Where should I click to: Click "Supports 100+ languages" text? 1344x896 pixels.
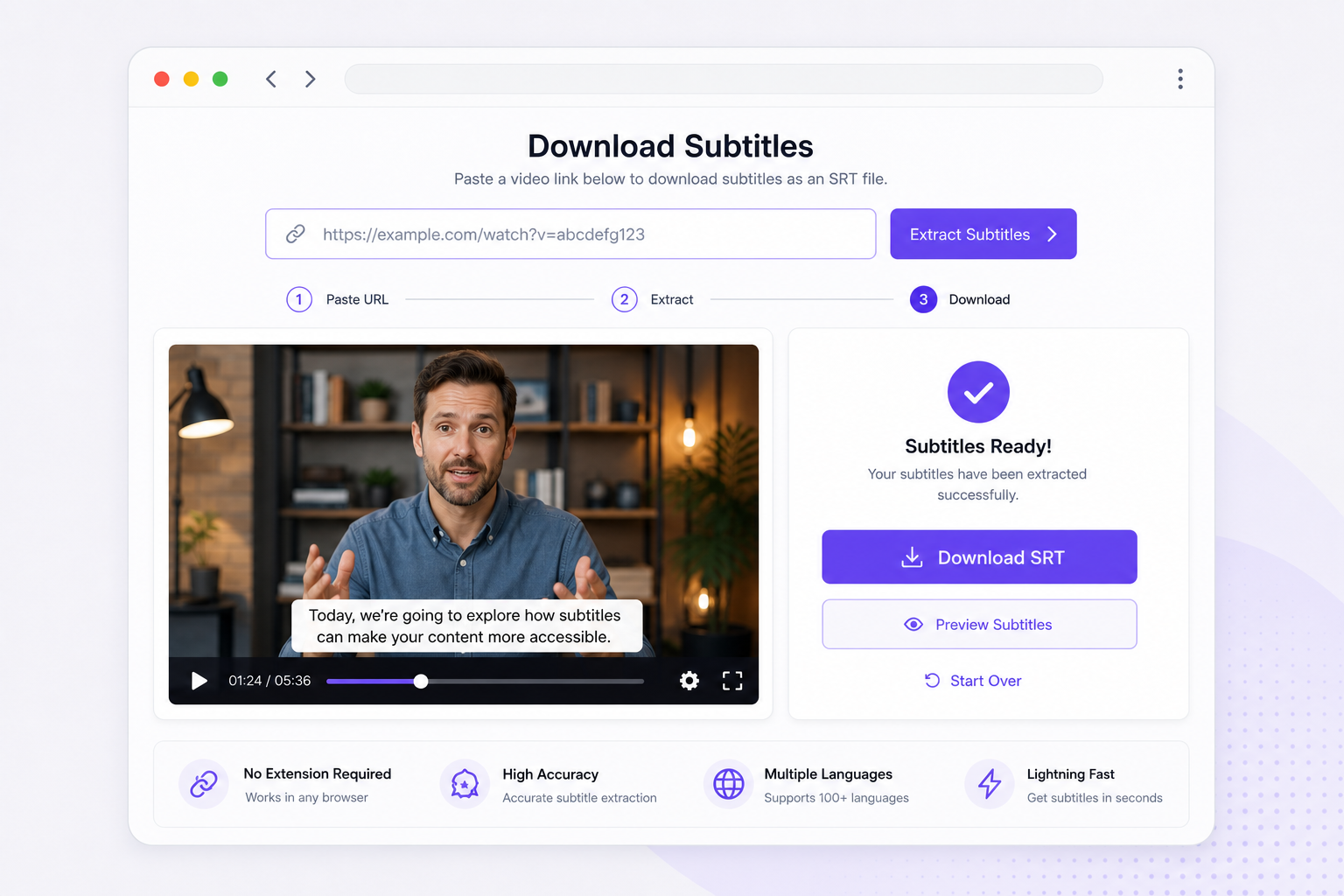coord(836,798)
